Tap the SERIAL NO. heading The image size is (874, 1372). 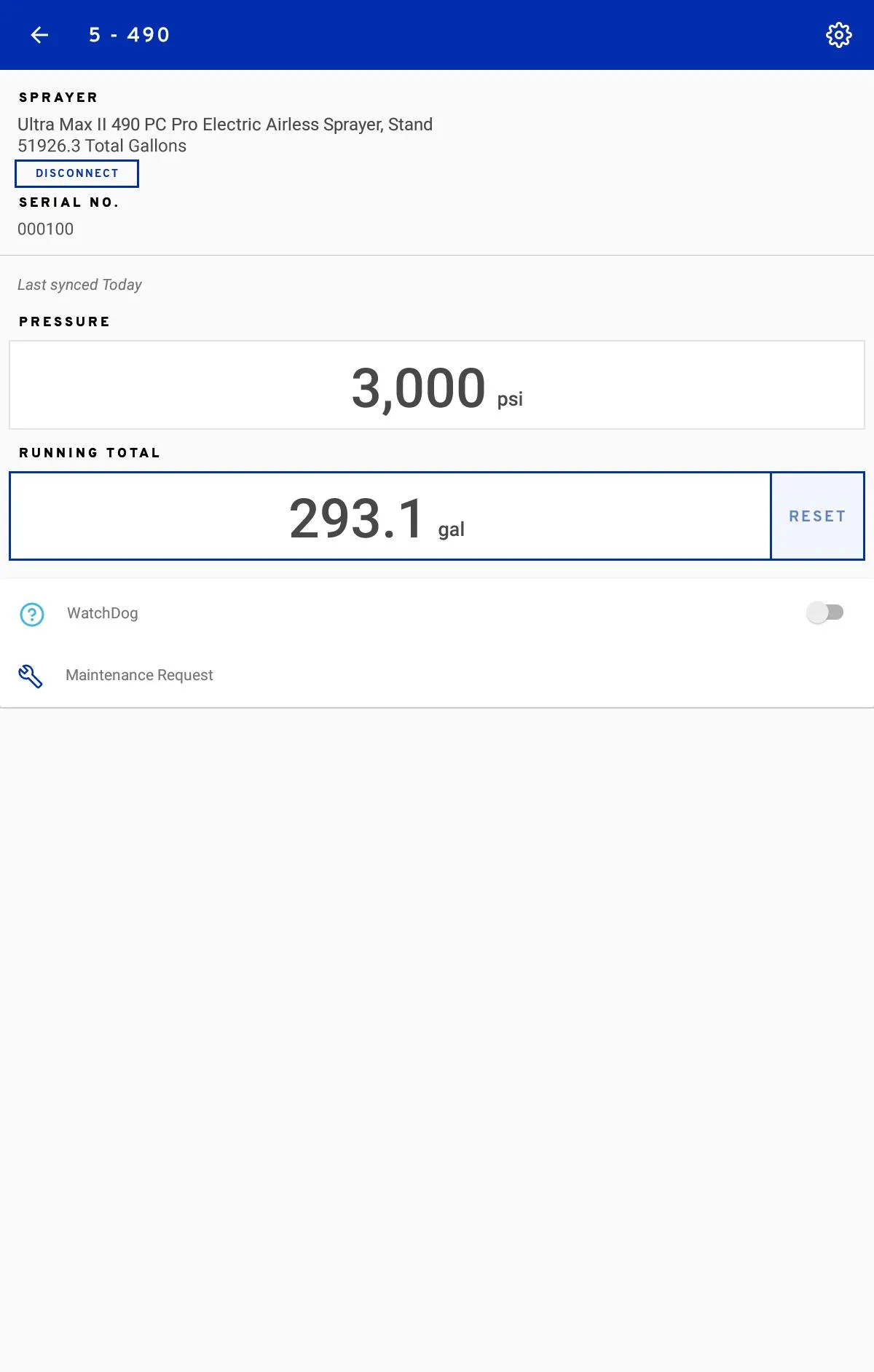[69, 202]
